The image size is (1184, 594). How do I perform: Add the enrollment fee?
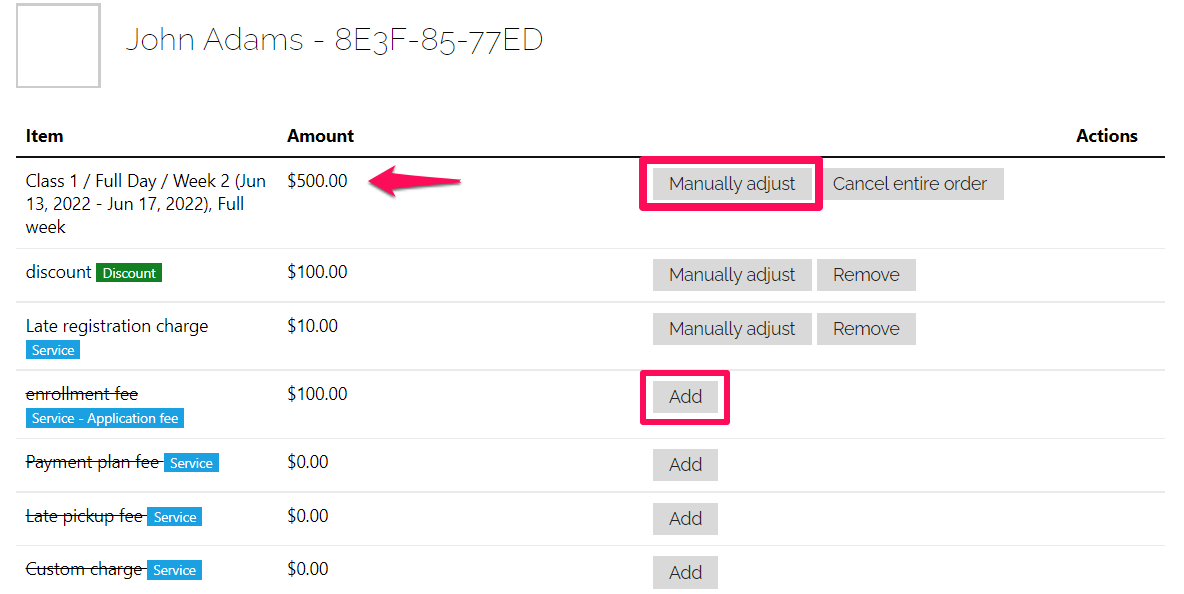(x=685, y=397)
